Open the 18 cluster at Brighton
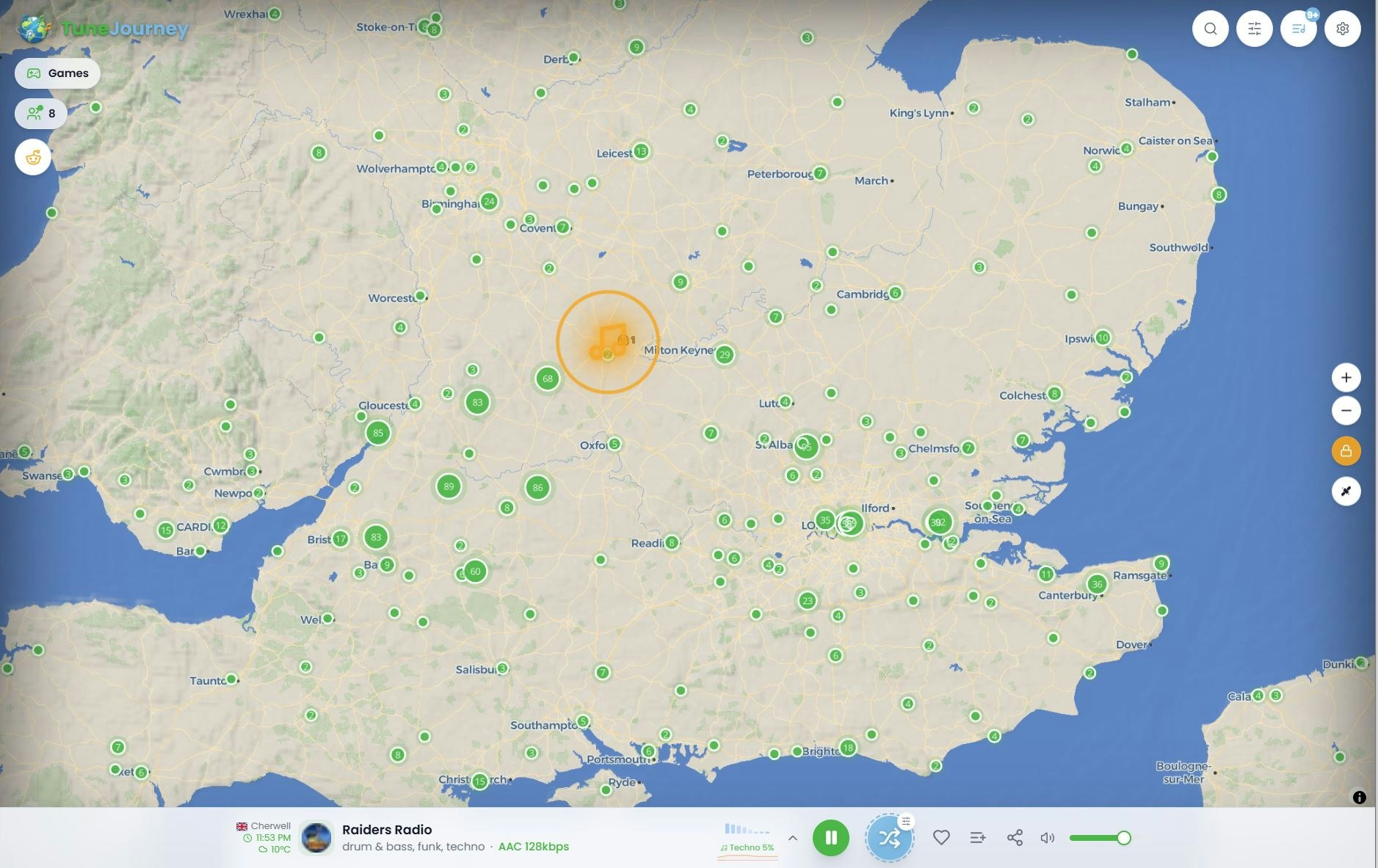Image resolution: width=1378 pixels, height=868 pixels. pos(848,748)
